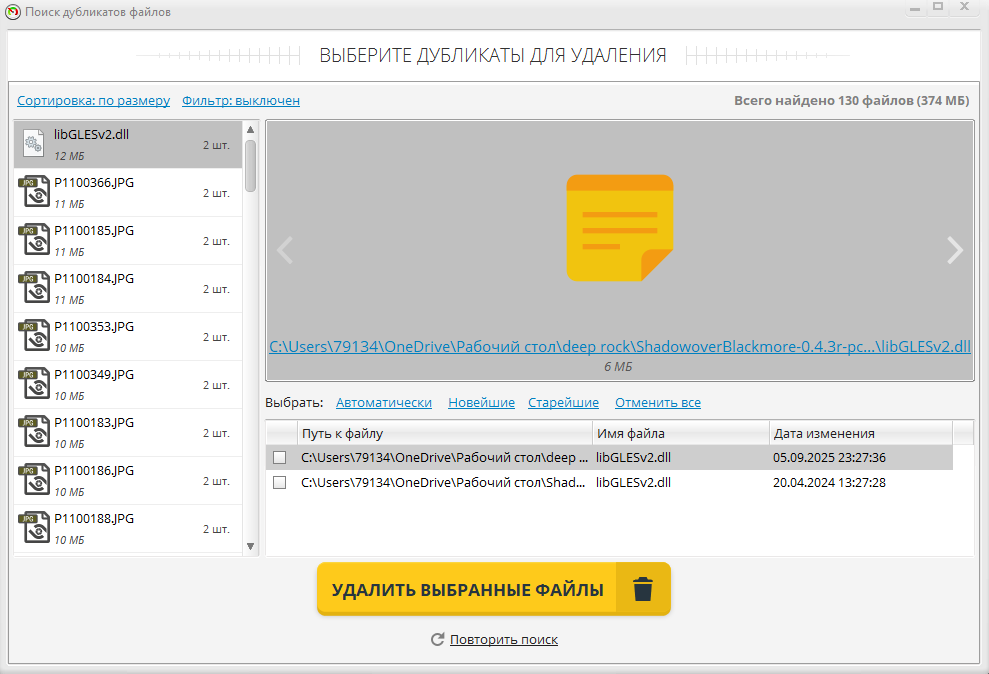
Task: Select the P1100186.JPG duplicate group
Action: (x=128, y=480)
